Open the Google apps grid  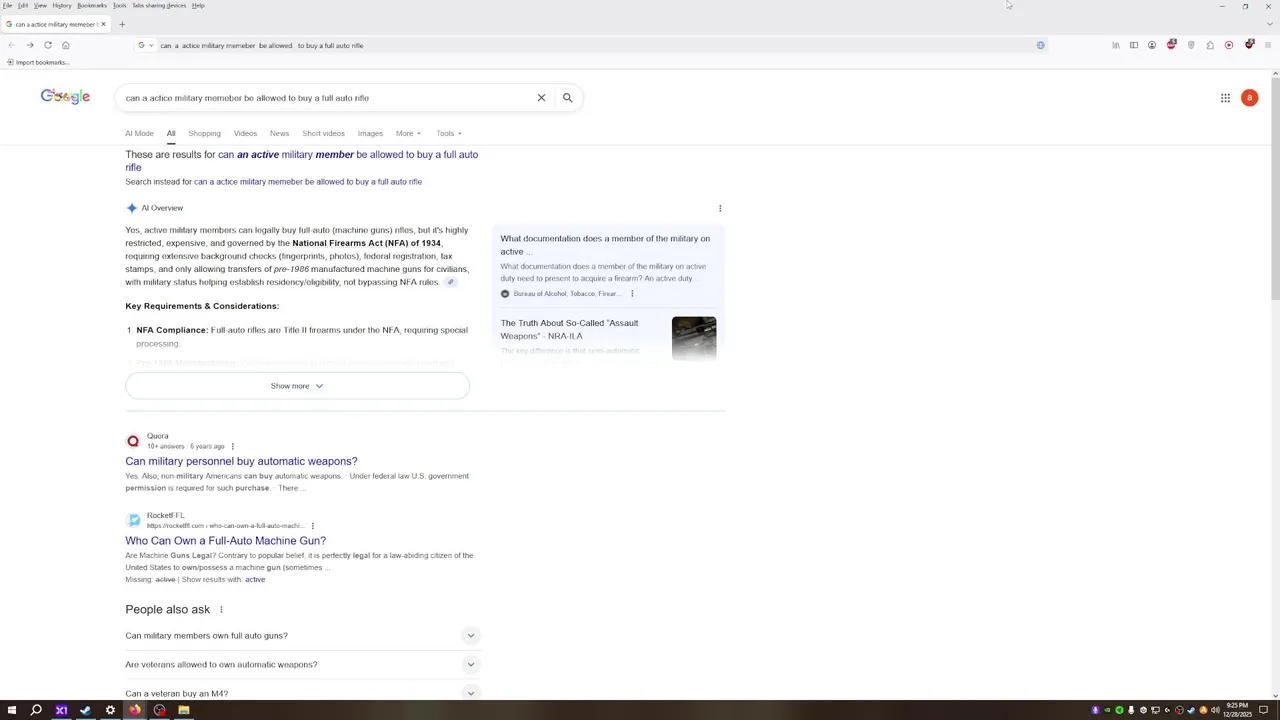(x=1225, y=98)
